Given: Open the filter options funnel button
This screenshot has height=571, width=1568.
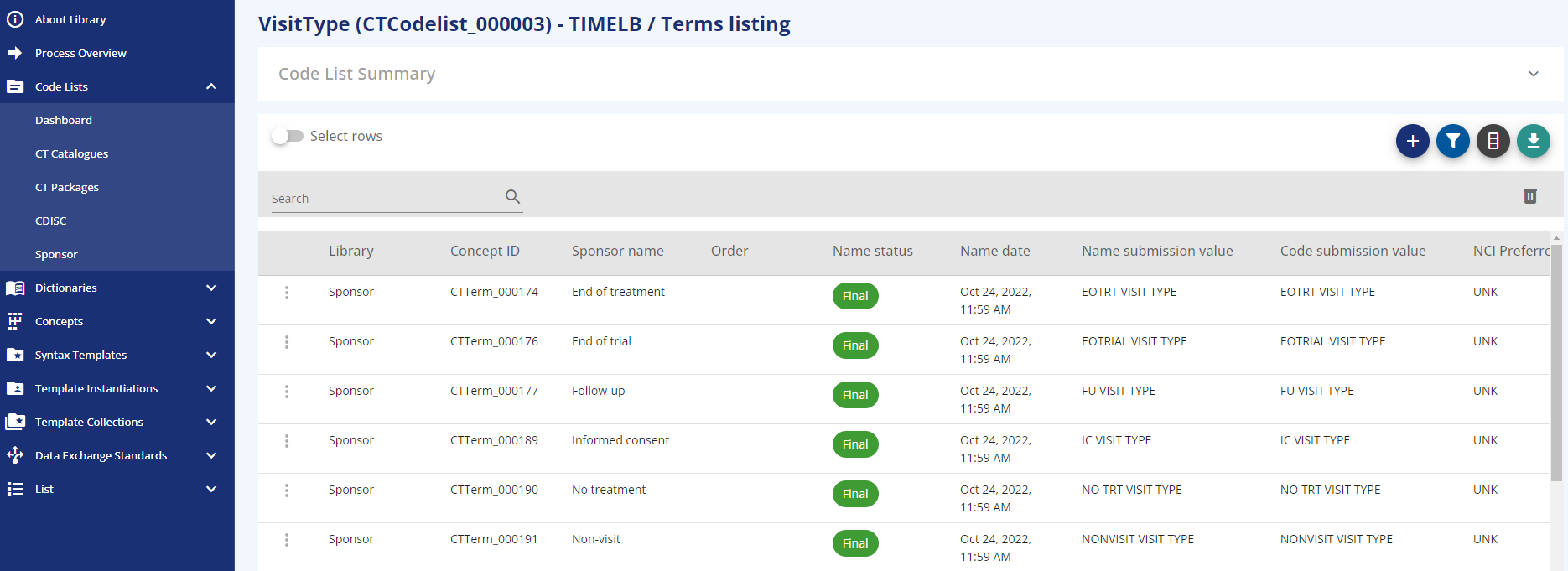Looking at the screenshot, I should pos(1453,141).
